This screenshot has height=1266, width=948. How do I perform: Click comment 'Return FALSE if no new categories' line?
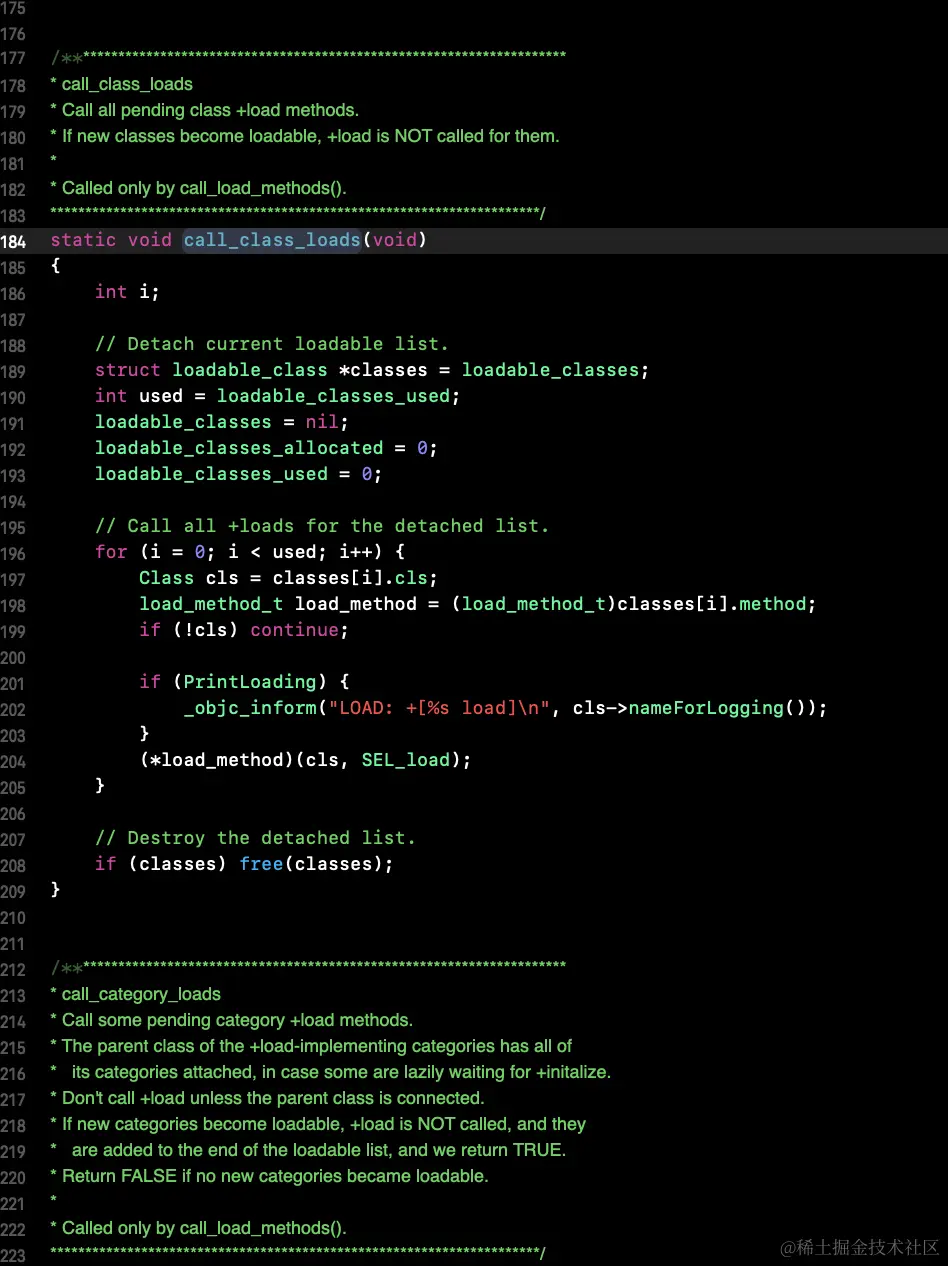[x=269, y=1176]
